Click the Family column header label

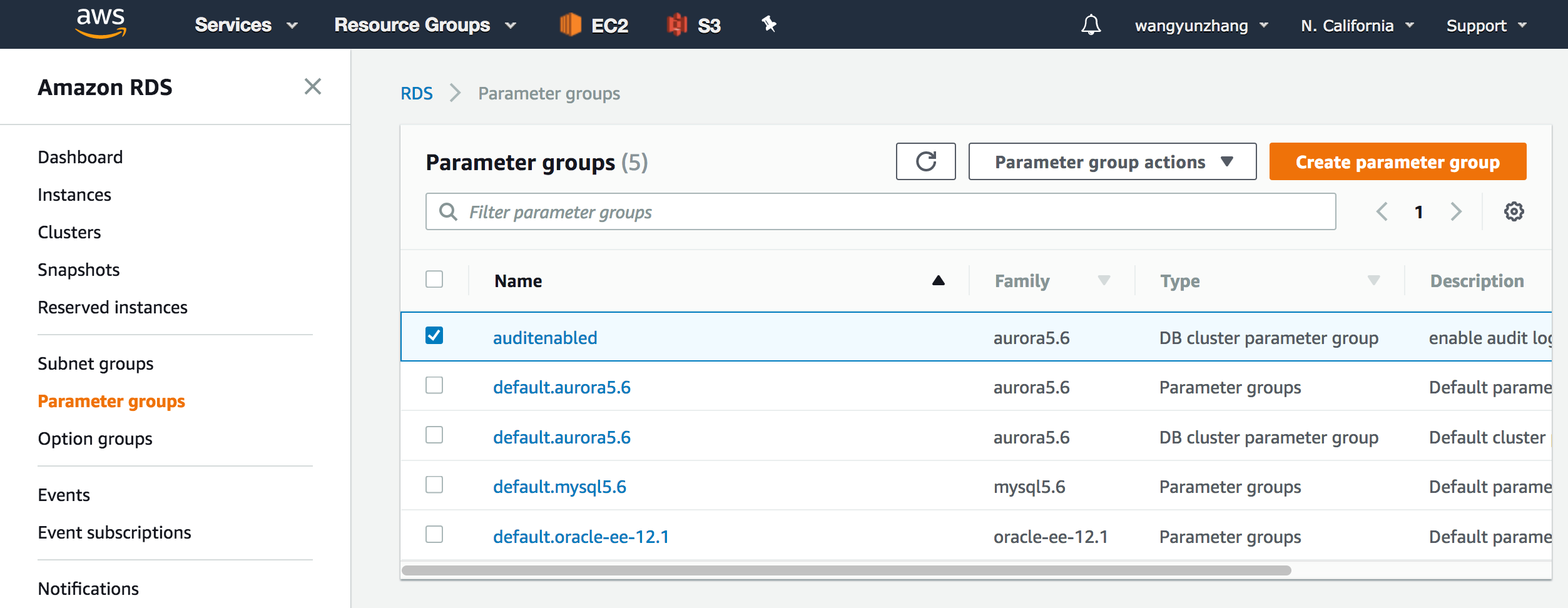(x=1022, y=281)
